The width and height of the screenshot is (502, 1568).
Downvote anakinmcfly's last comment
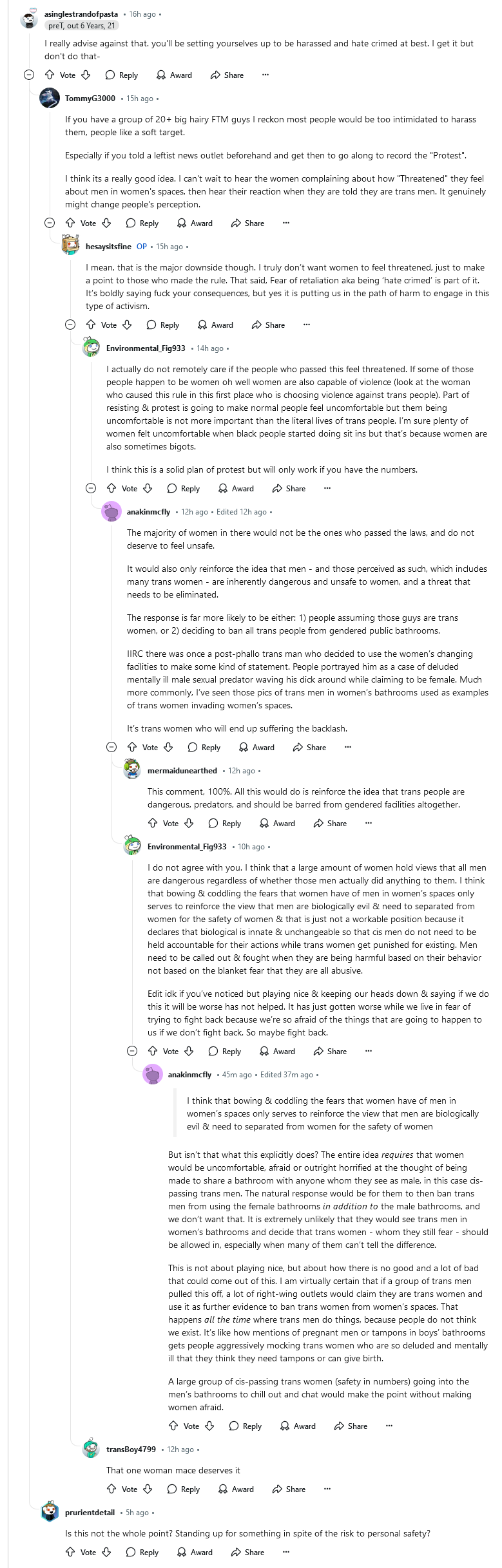[x=209, y=1426]
